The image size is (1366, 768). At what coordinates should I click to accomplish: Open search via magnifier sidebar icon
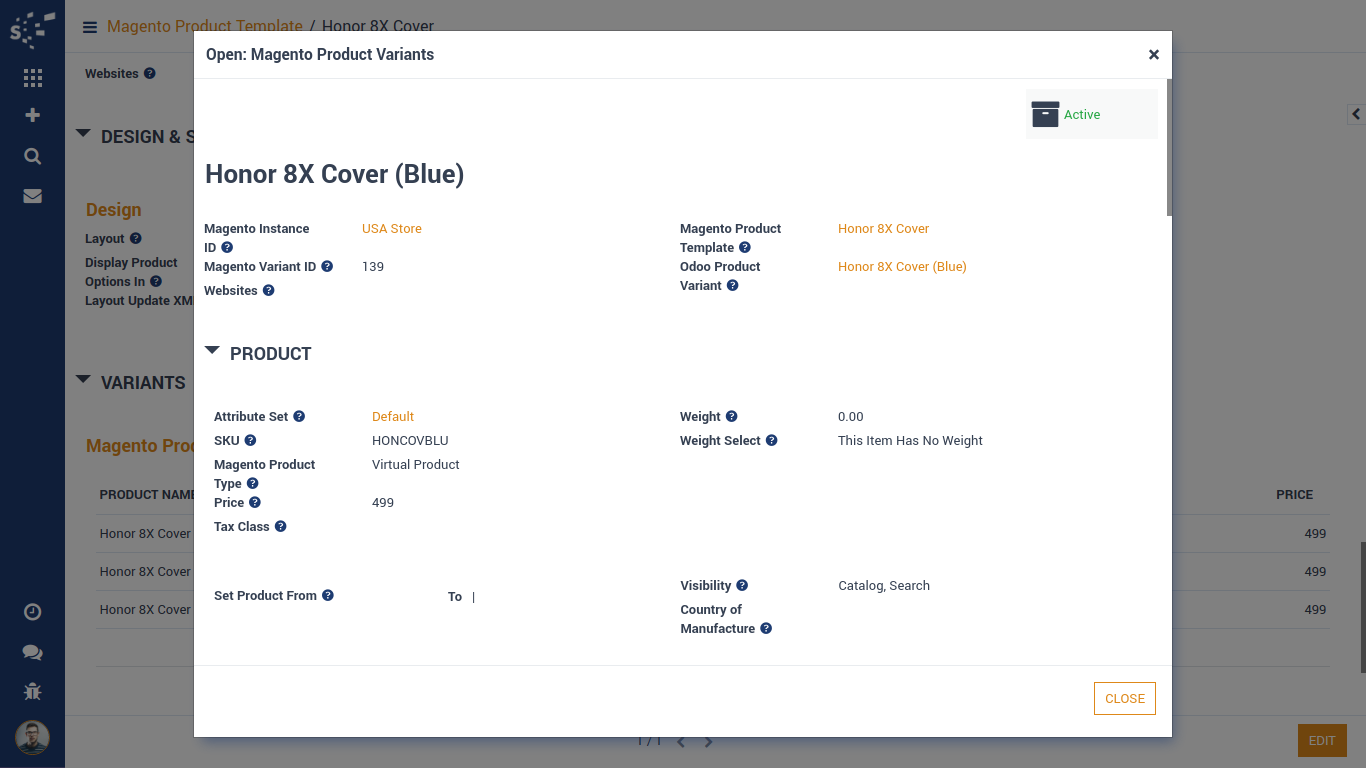[32, 156]
